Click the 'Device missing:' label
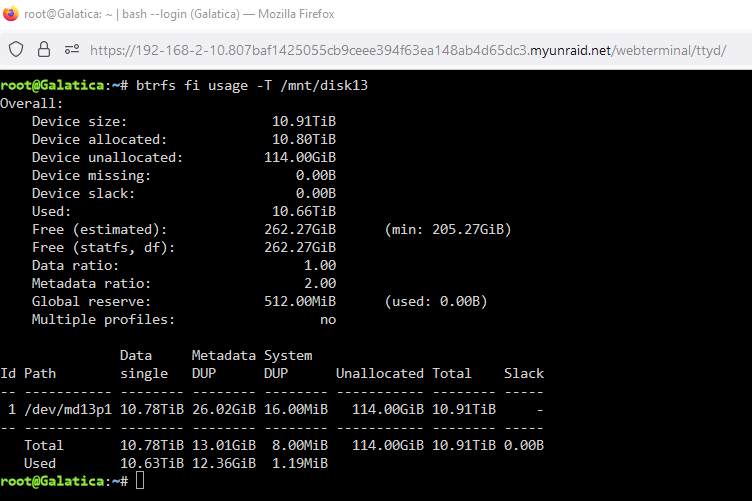752x501 pixels. (x=91, y=175)
